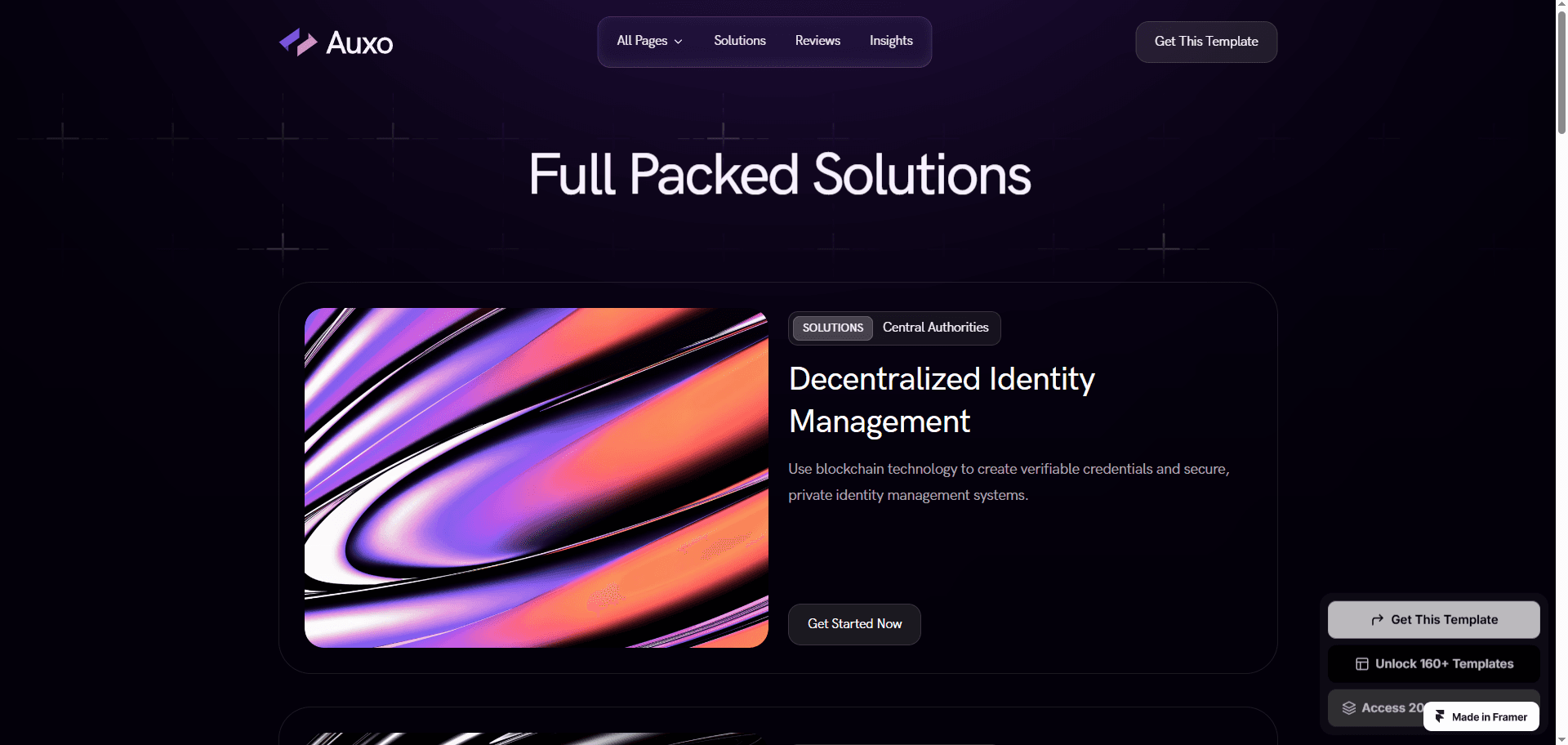Select the SOLUTIONS tag badge
Viewport: 1568px width, 745px height.
click(x=833, y=328)
